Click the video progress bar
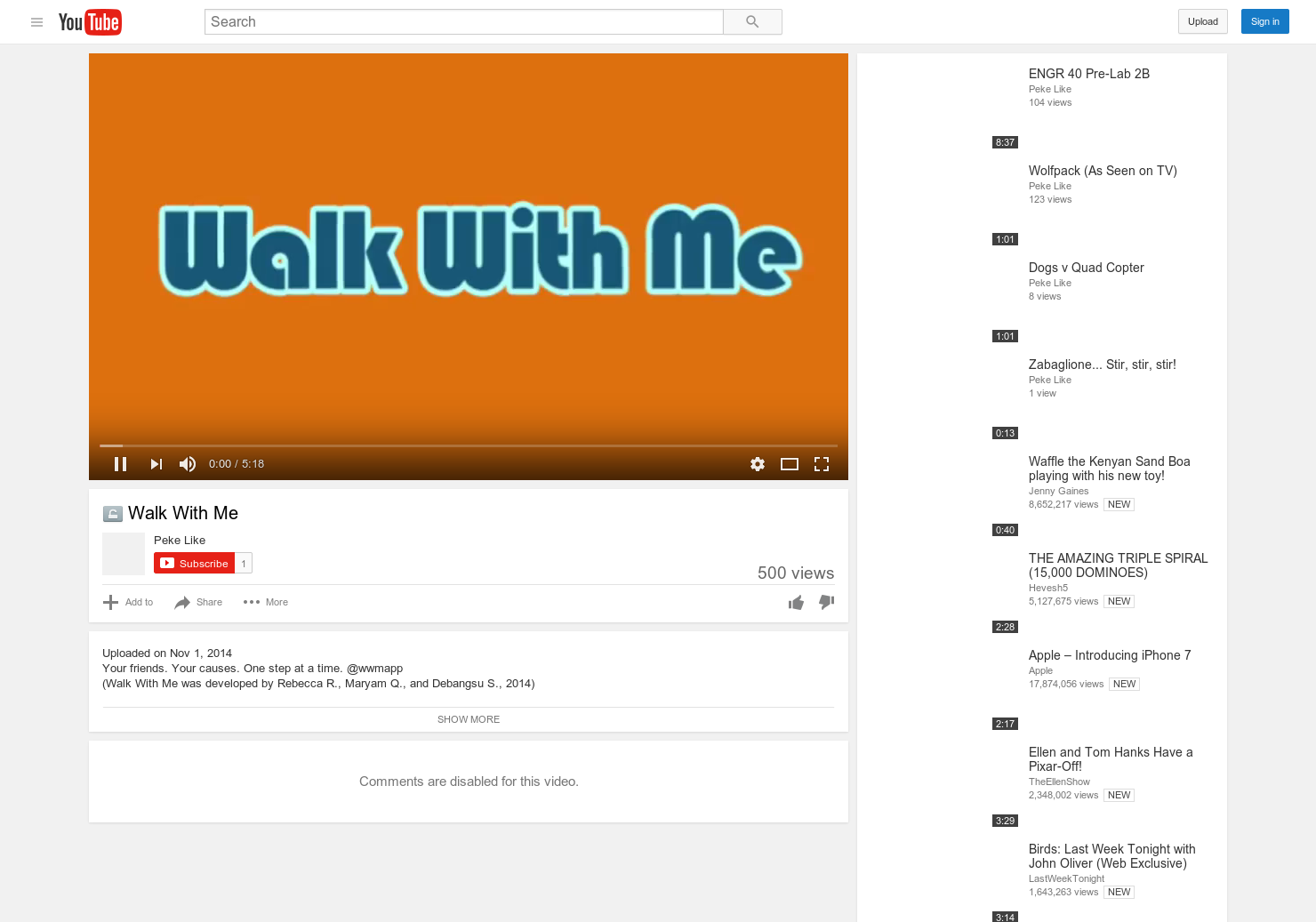Viewport: 1316px width, 922px height. 469,445
